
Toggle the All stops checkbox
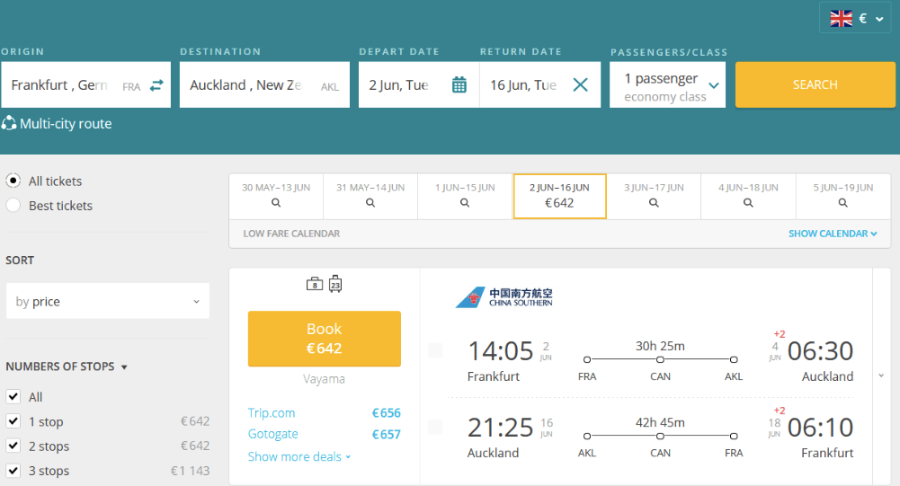pos(13,396)
